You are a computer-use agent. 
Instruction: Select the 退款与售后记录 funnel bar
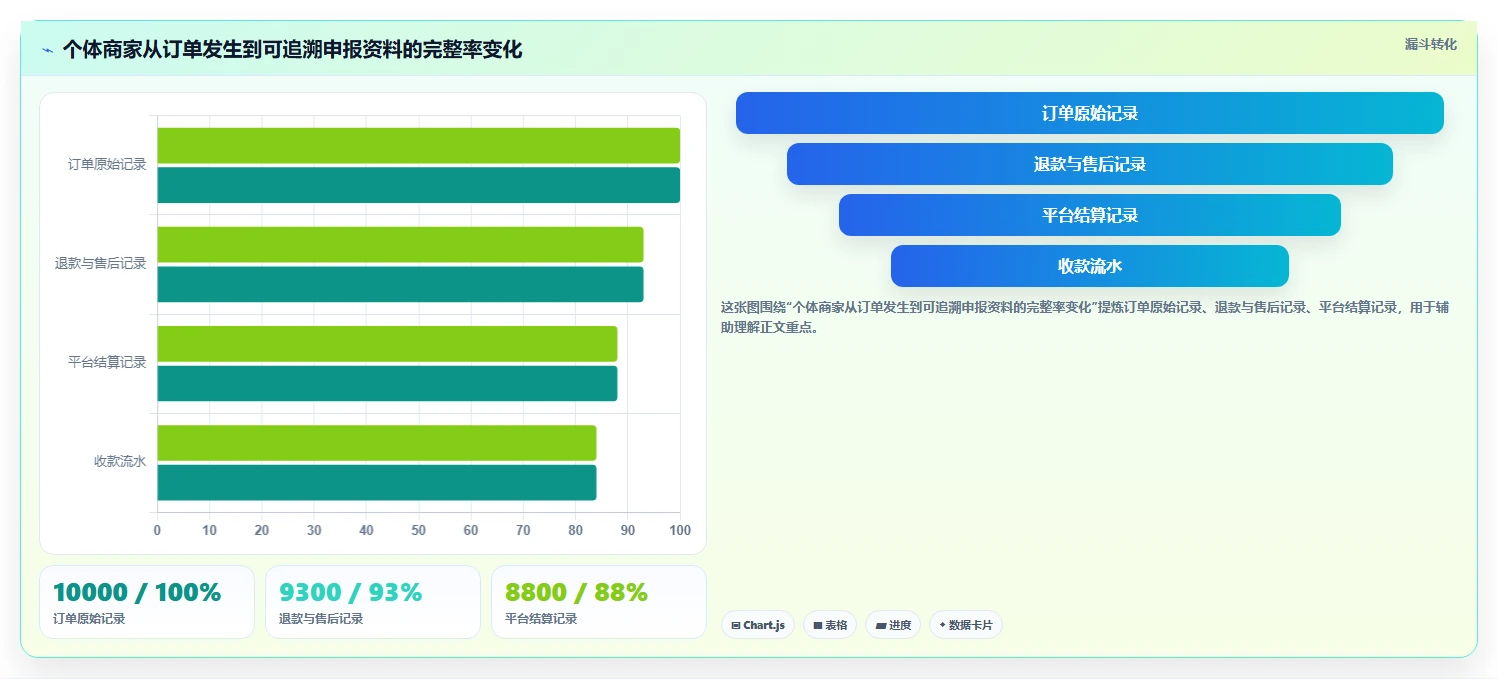pyautogui.click(x=1090, y=164)
